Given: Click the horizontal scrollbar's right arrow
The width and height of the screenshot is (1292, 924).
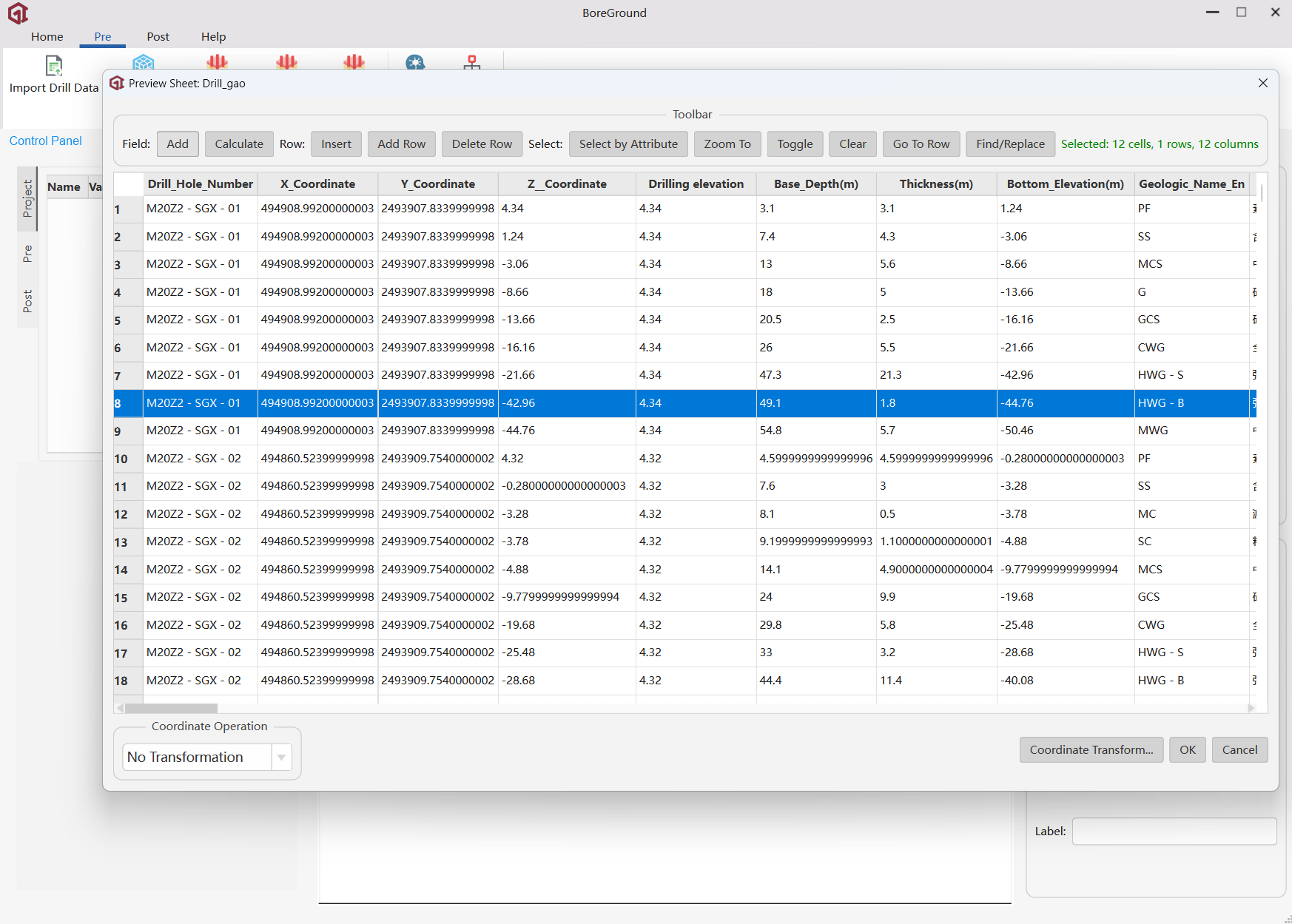Looking at the screenshot, I should click(x=1251, y=708).
